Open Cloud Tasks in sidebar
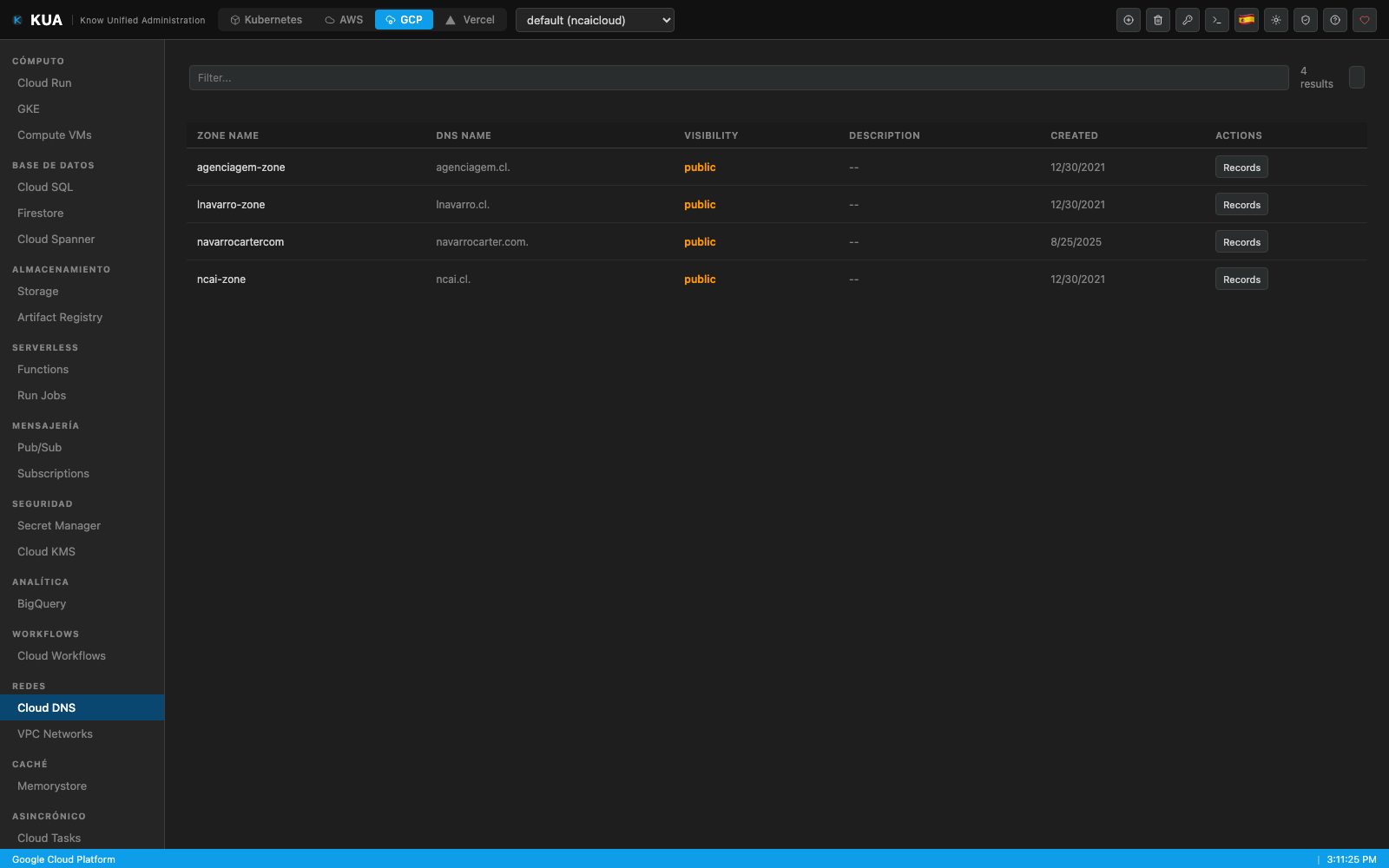This screenshot has width=1389, height=868. pos(82,838)
